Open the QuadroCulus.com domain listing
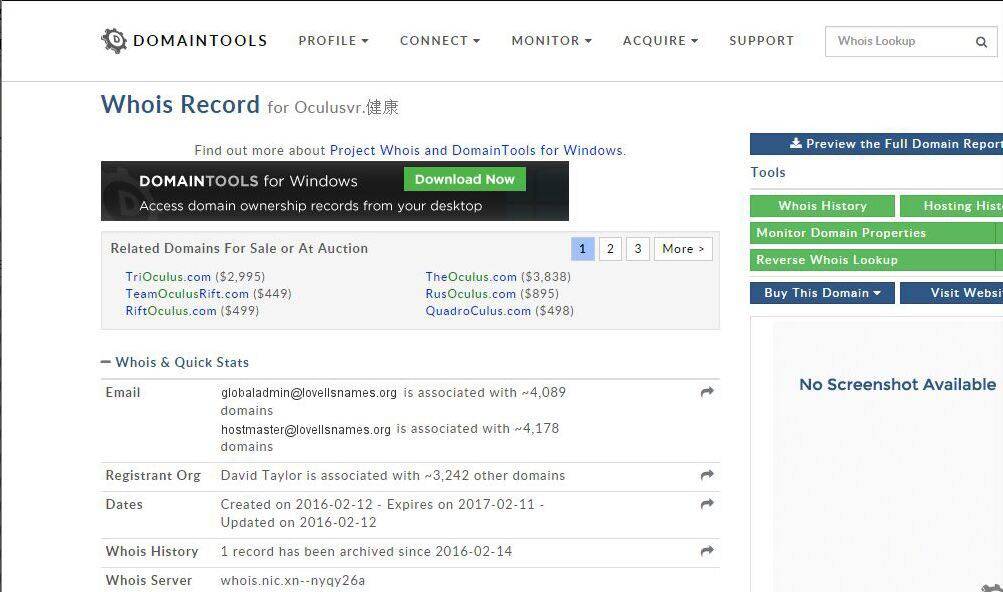Screen dimensions: 1003x592 tap(478, 311)
